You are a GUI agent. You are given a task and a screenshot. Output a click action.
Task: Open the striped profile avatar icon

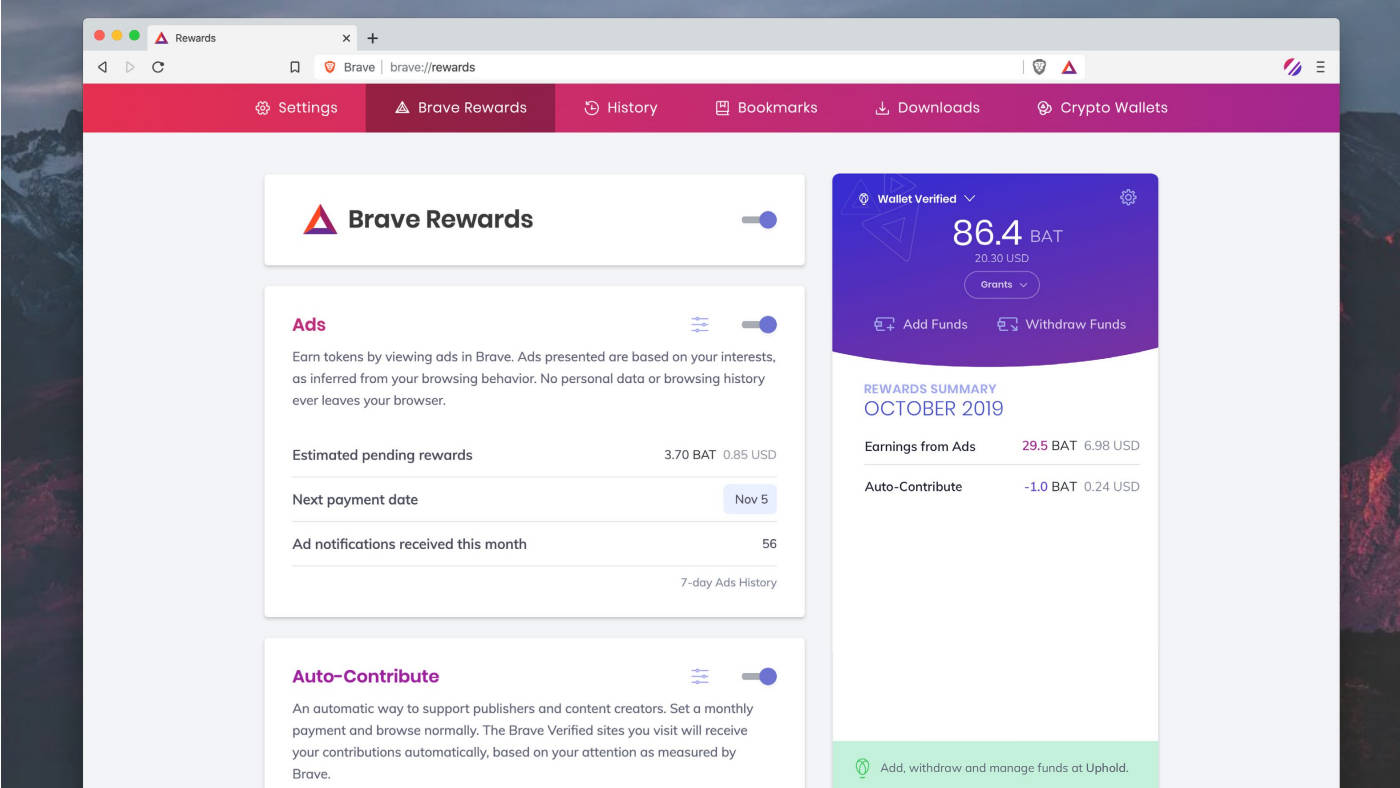1293,67
